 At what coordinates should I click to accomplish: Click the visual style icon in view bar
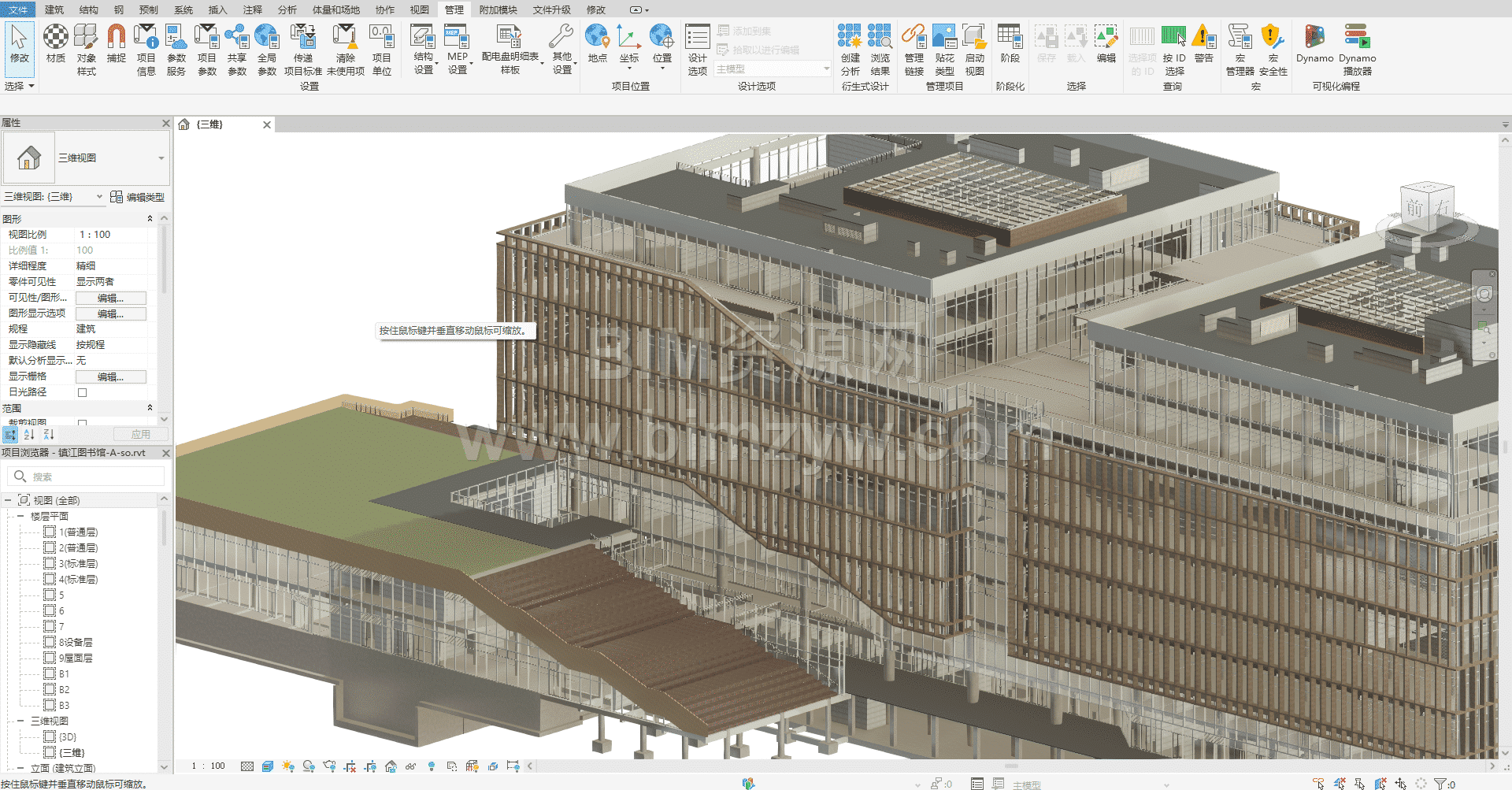pyautogui.click(x=268, y=766)
